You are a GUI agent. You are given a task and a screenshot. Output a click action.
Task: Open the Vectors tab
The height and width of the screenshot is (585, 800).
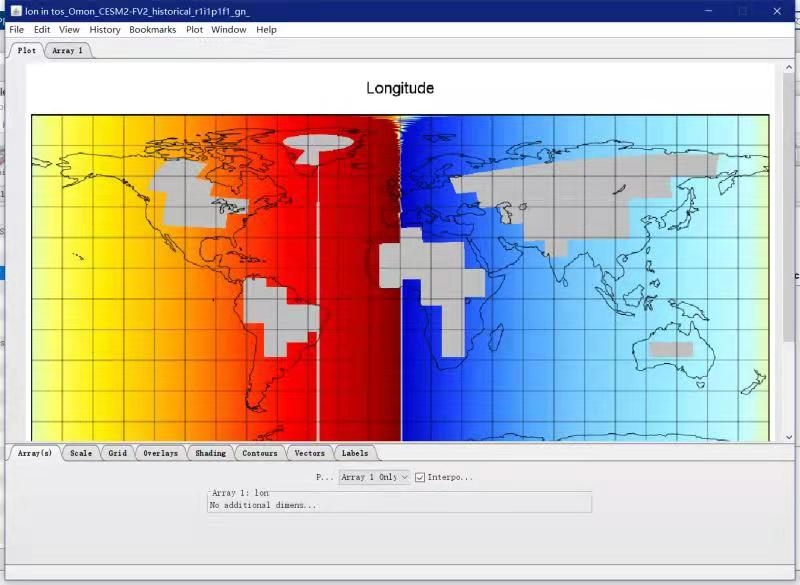tap(309, 454)
